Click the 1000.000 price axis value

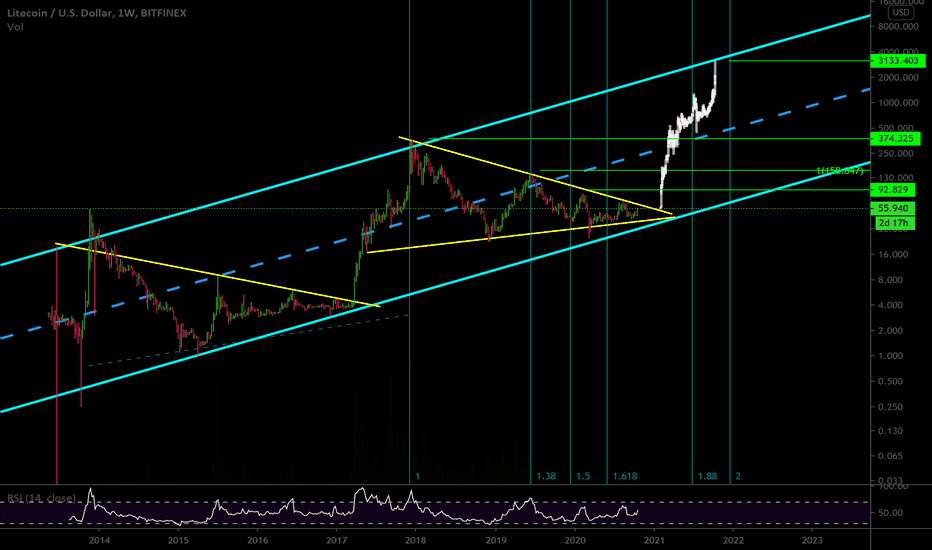point(898,102)
